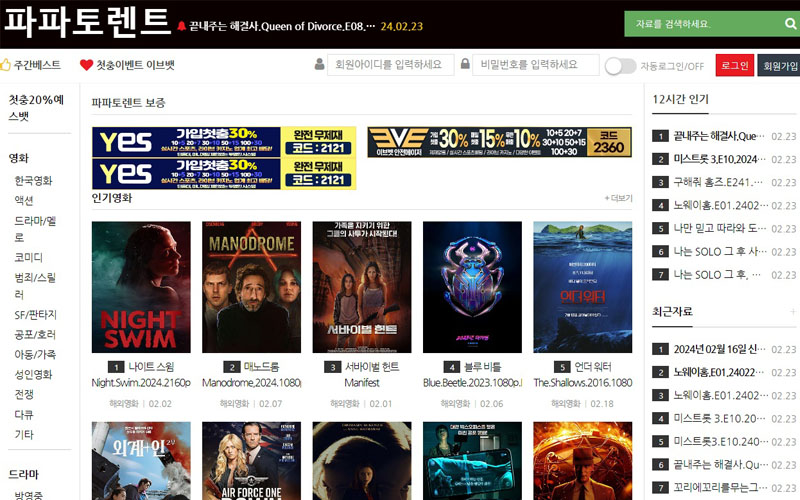The width and height of the screenshot is (800, 500).
Task: Open the Air Force One poster
Action: pyautogui.click(x=252, y=461)
